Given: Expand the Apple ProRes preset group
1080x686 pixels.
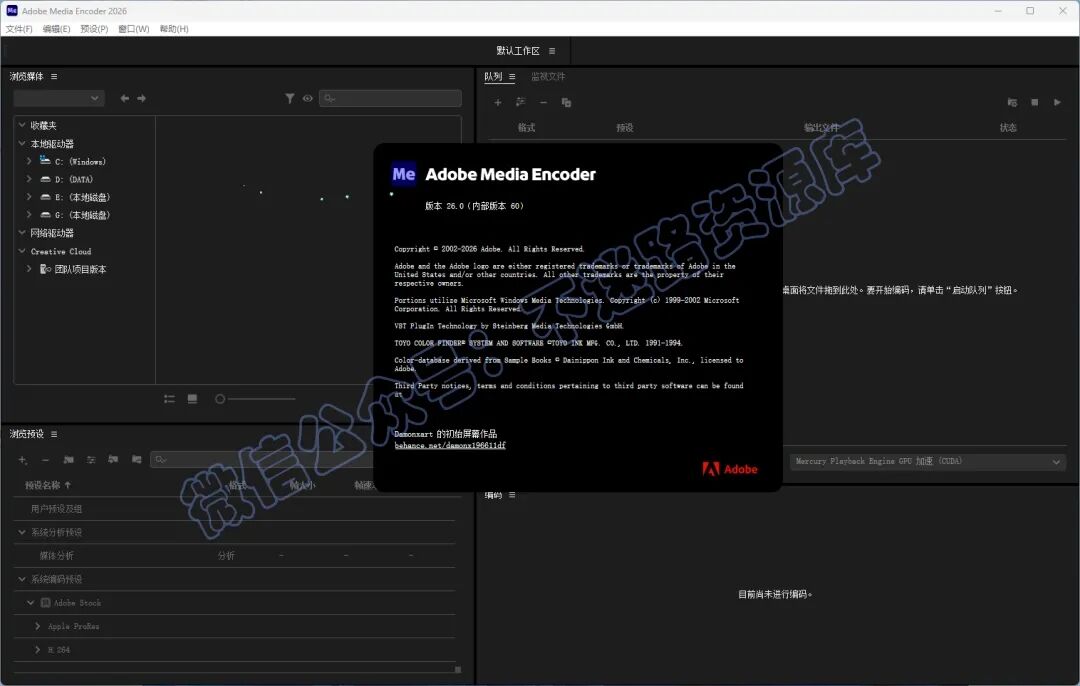Looking at the screenshot, I should coord(37,626).
